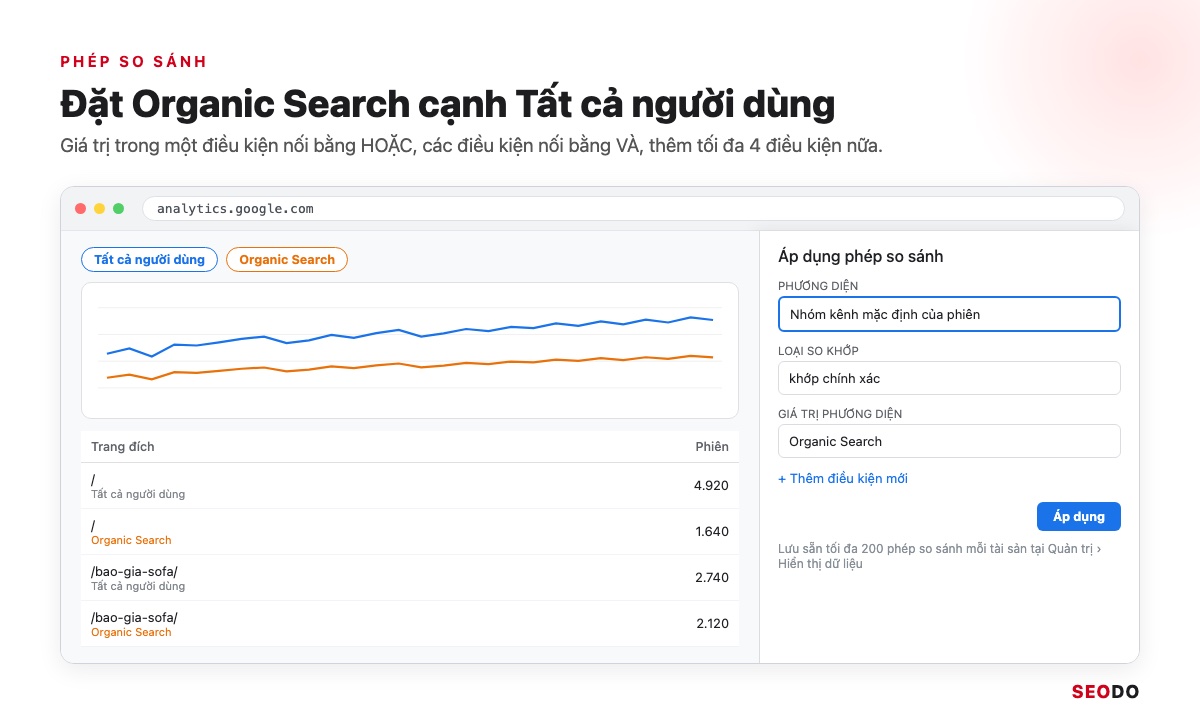Click the value 2.120 in the table
Image resolution: width=1200 pixels, height=724 pixels.
tap(712, 624)
